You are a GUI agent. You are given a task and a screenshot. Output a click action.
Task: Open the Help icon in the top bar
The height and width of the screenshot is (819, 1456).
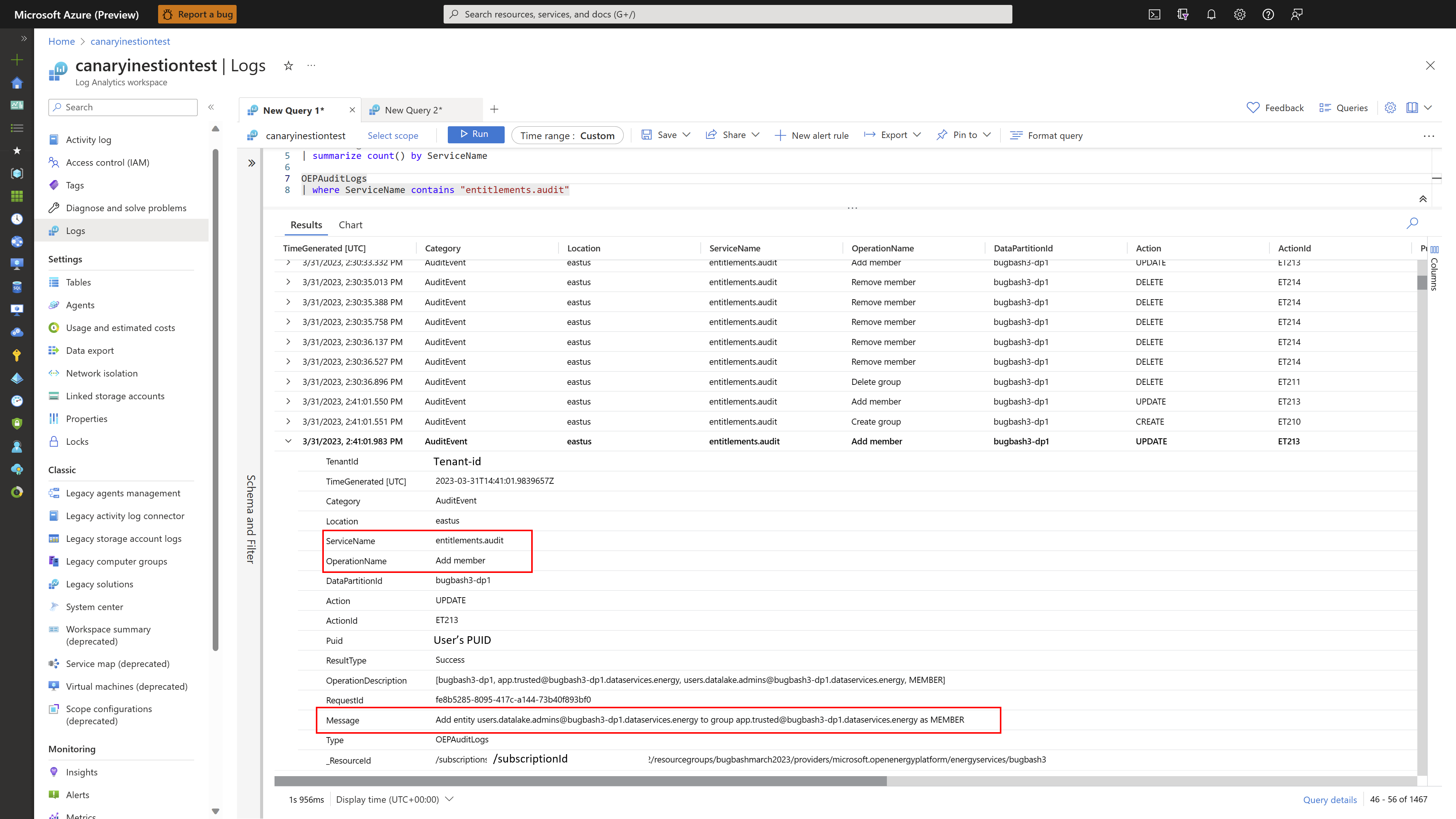(x=1268, y=14)
